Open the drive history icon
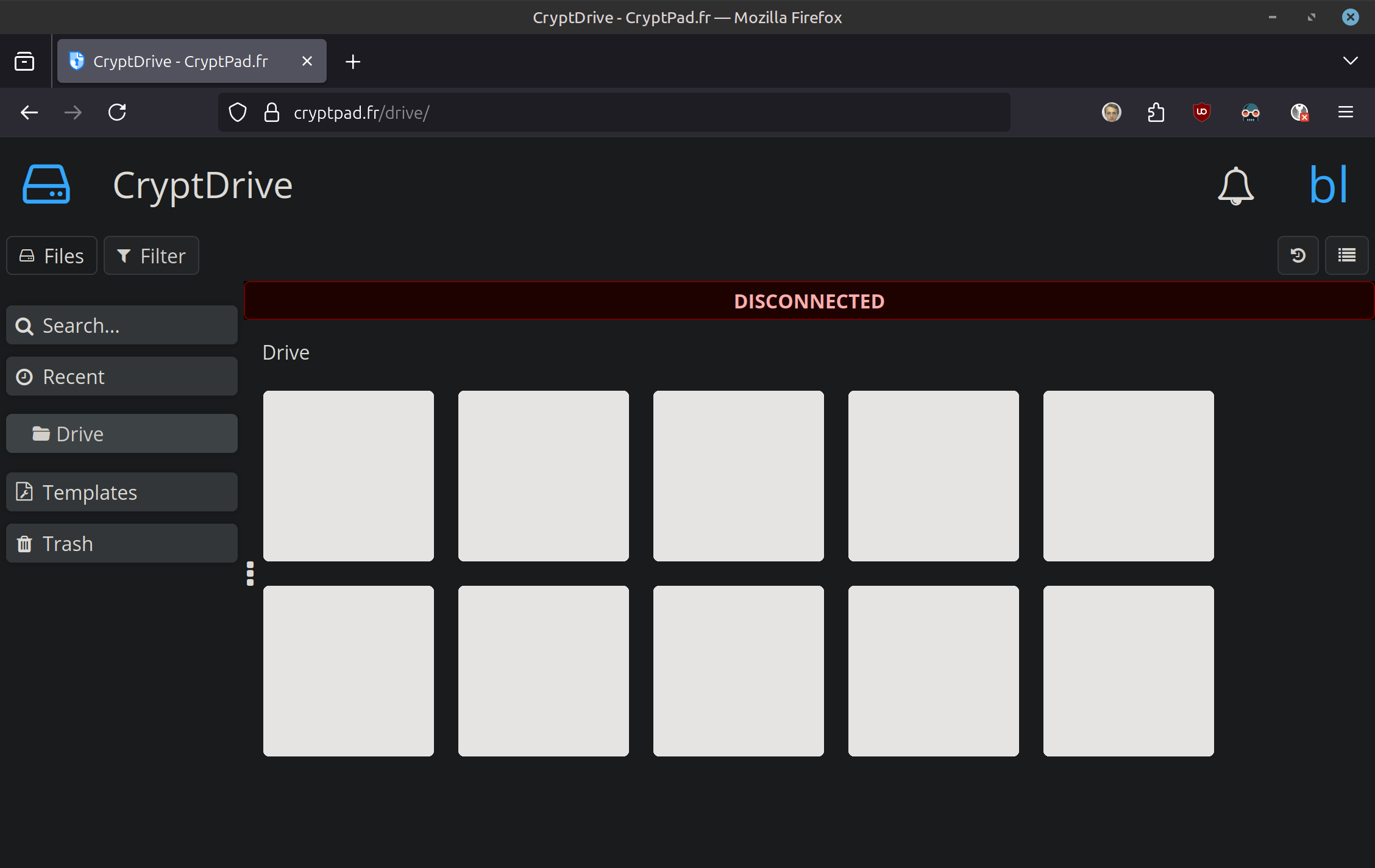 (1298, 255)
